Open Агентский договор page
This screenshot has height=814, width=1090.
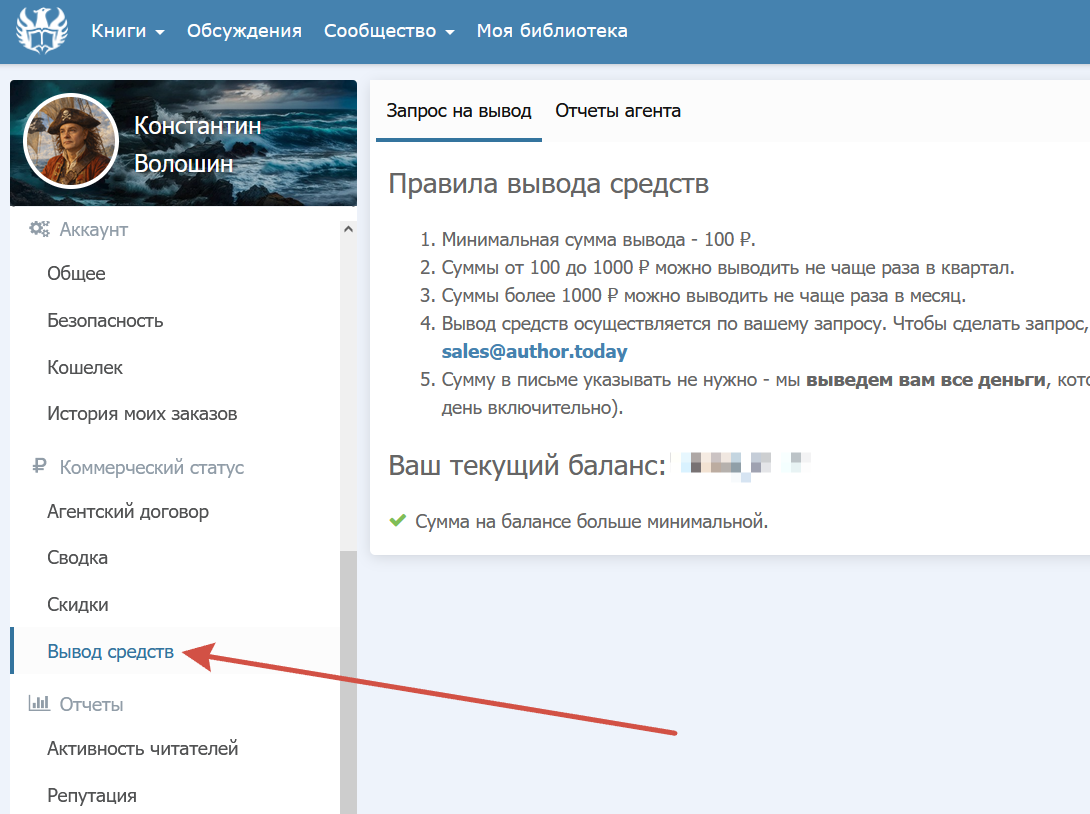tap(128, 512)
